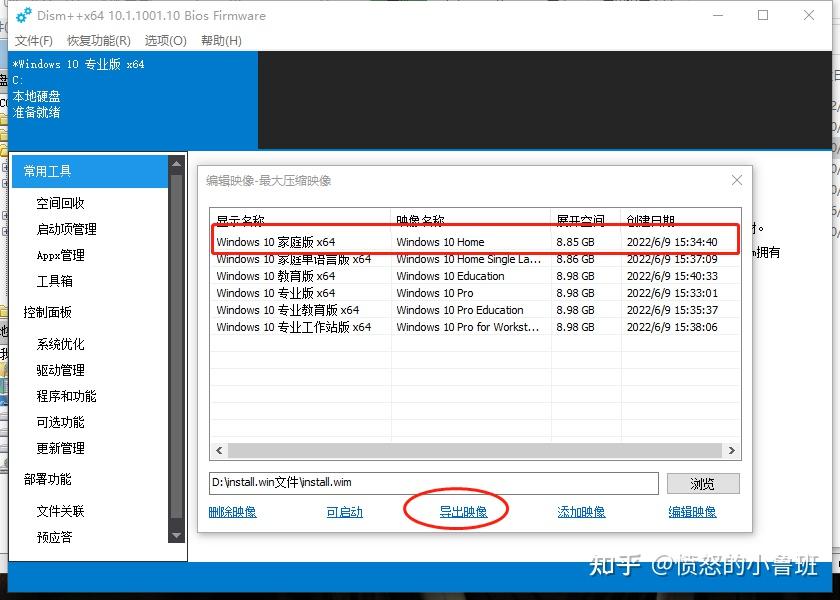This screenshot has height=600, width=840.
Task: Focus the install.wim path input field
Action: point(434,483)
